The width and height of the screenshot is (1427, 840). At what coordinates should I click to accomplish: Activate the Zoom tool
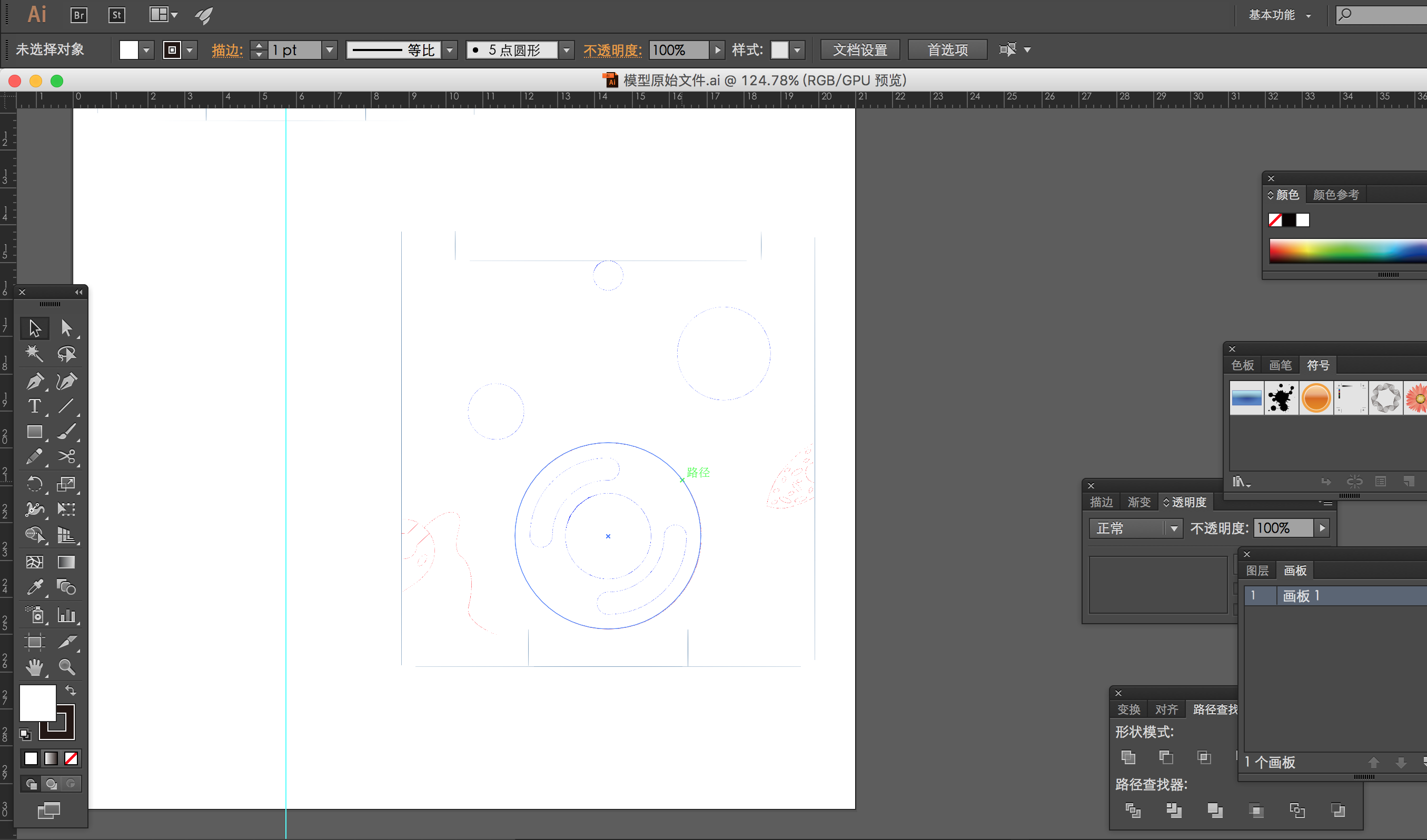(x=66, y=667)
